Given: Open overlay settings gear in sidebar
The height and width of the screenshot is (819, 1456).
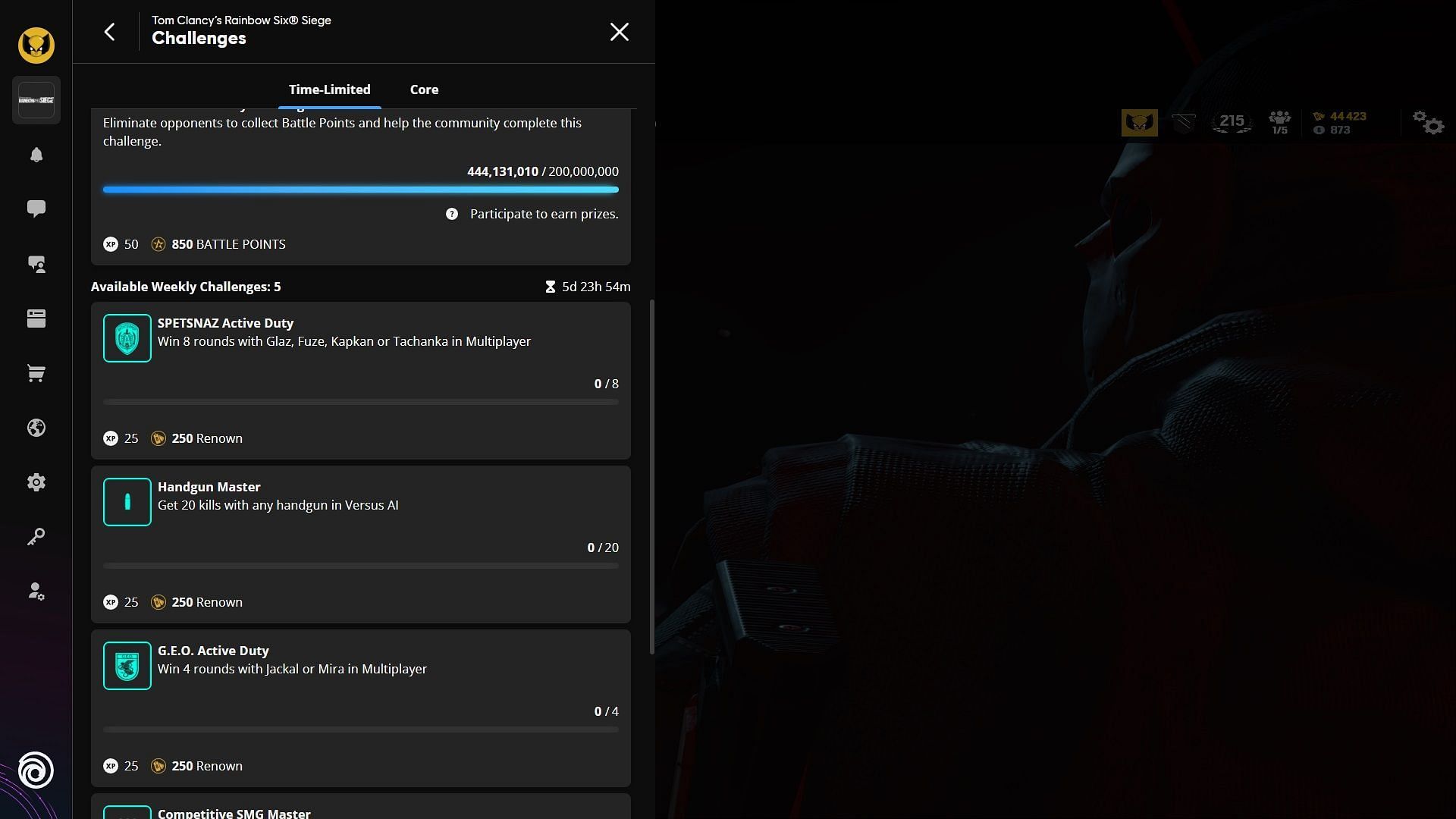Looking at the screenshot, I should 36,482.
